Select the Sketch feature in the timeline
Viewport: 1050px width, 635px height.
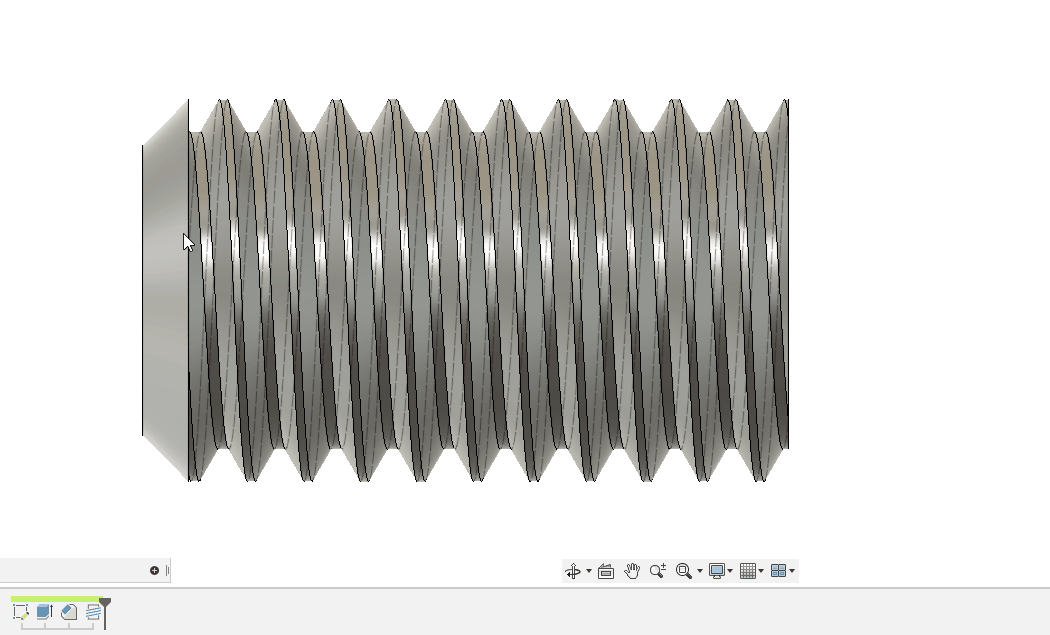tap(20, 612)
